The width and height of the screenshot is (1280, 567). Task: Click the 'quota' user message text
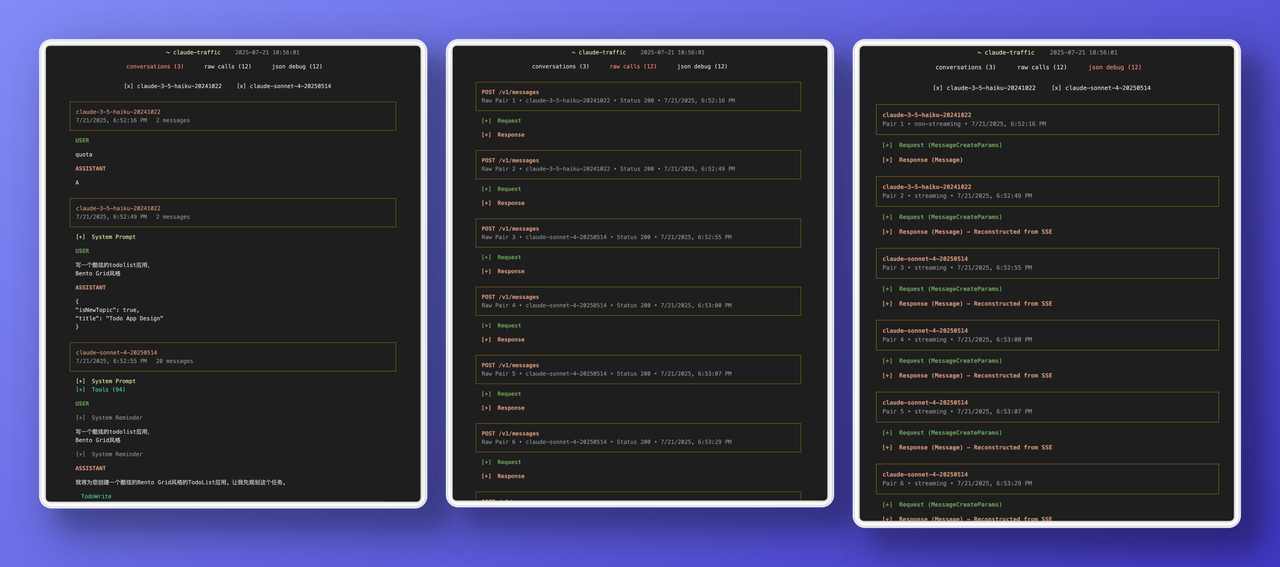click(x=84, y=155)
